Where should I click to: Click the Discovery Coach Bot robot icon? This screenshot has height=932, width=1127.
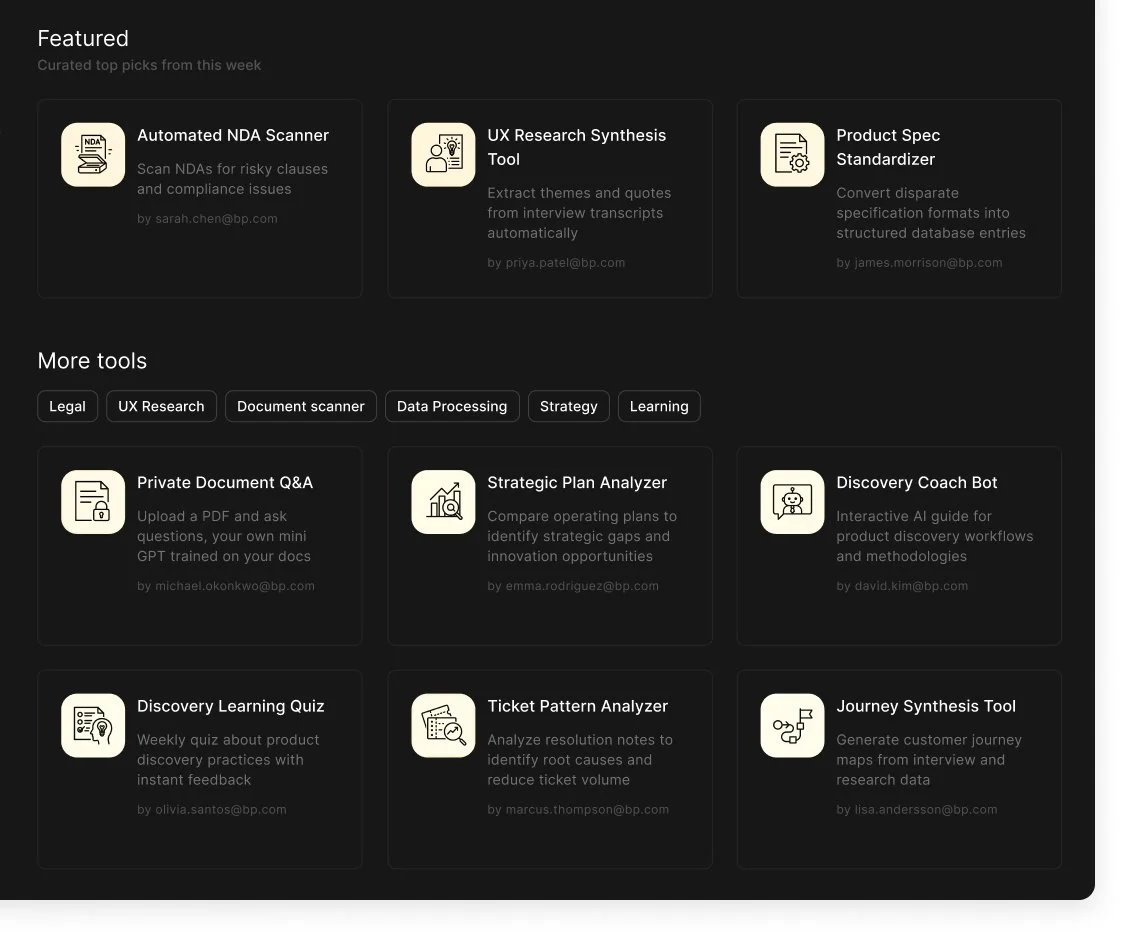click(x=791, y=501)
